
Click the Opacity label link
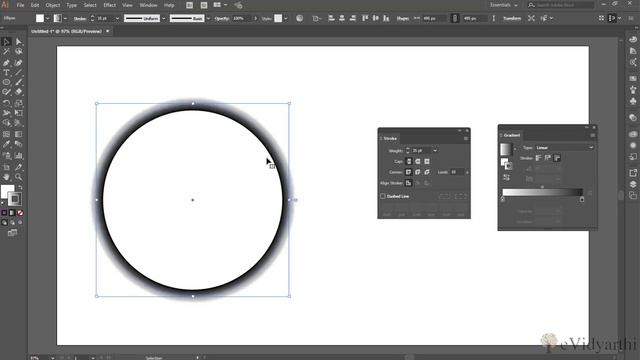click(222, 18)
